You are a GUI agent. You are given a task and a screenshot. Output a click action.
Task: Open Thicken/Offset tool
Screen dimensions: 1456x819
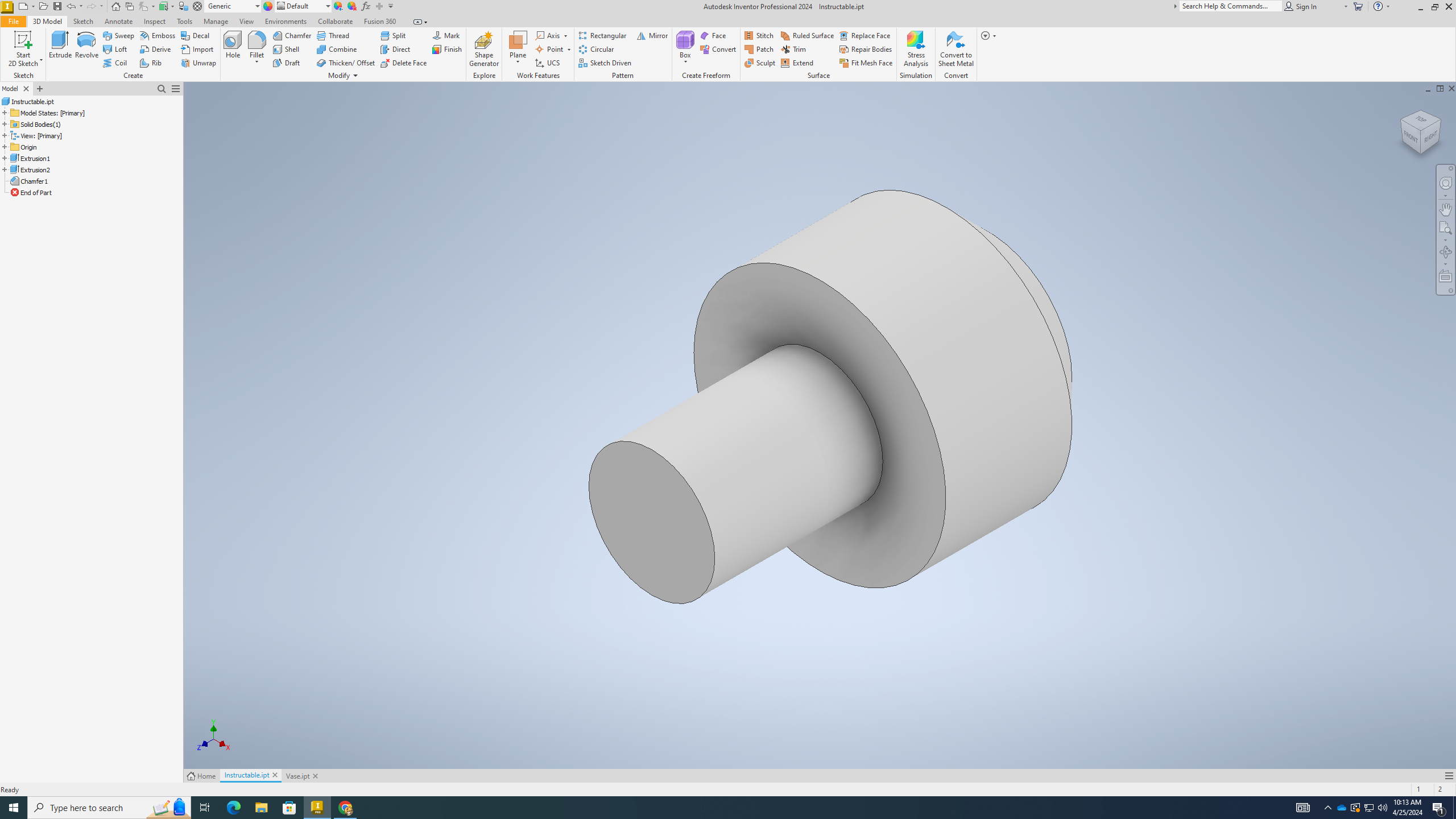(x=346, y=63)
